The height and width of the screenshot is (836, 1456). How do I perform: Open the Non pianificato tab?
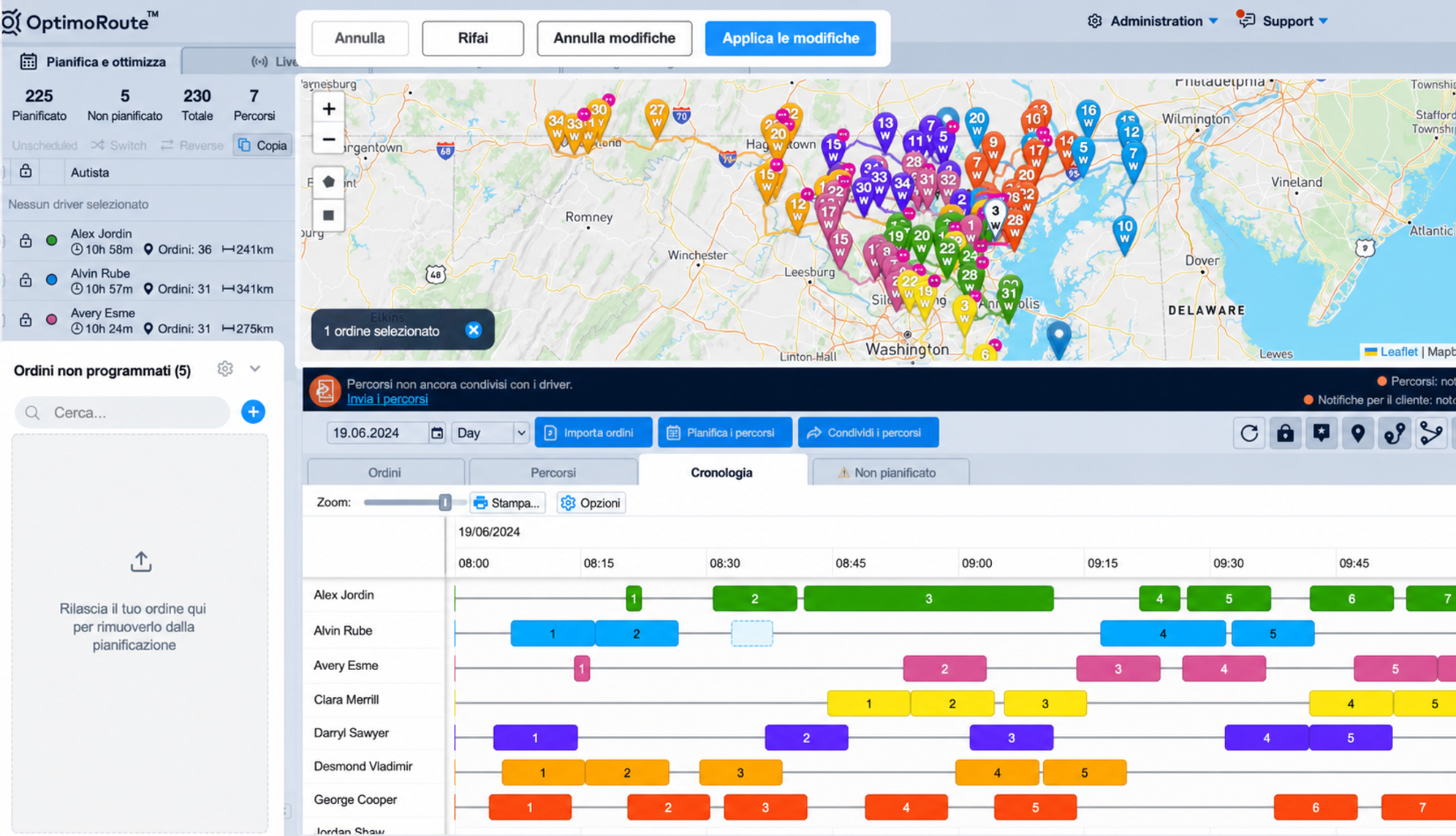(x=890, y=472)
